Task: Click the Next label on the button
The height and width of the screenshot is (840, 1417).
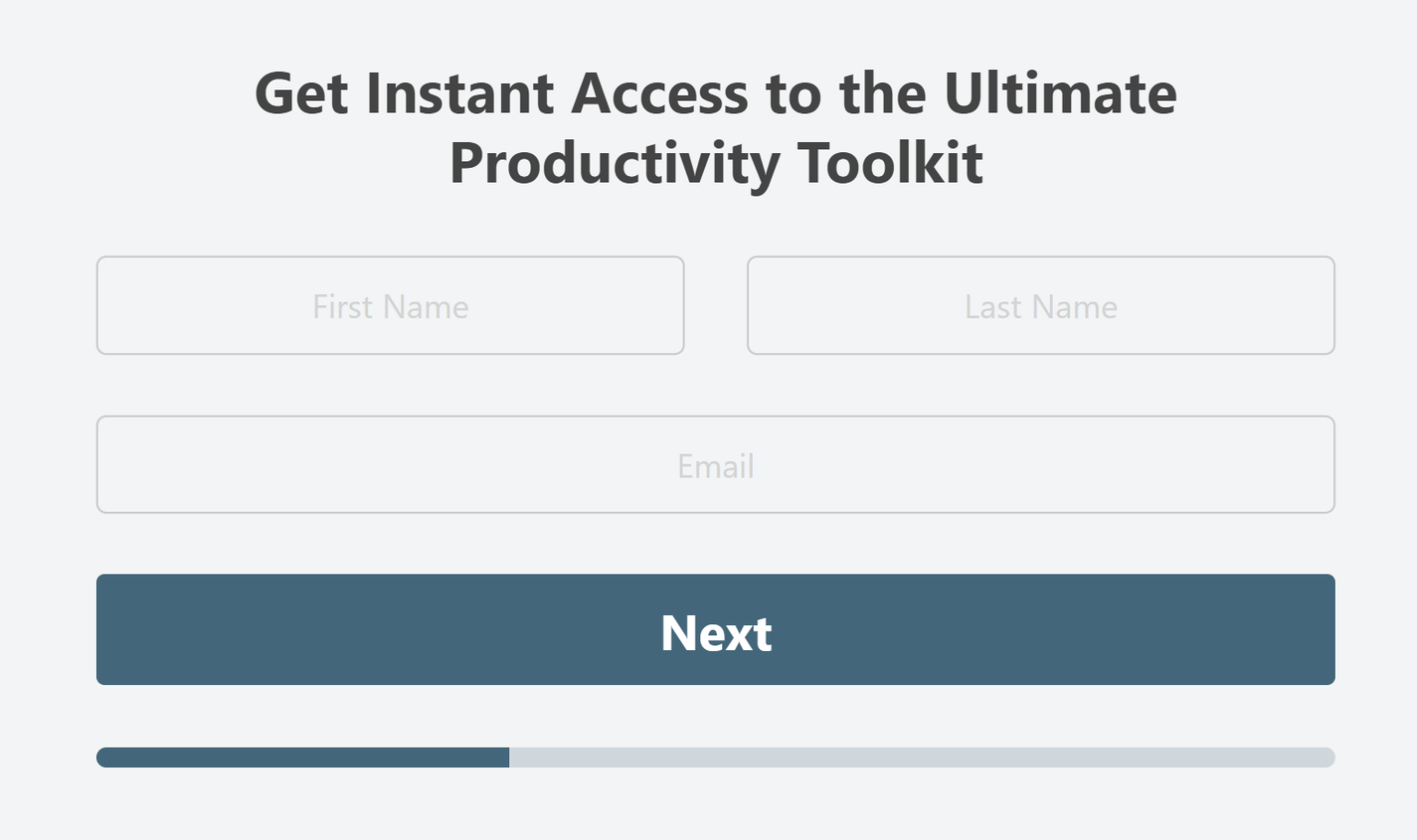Action: pos(715,633)
